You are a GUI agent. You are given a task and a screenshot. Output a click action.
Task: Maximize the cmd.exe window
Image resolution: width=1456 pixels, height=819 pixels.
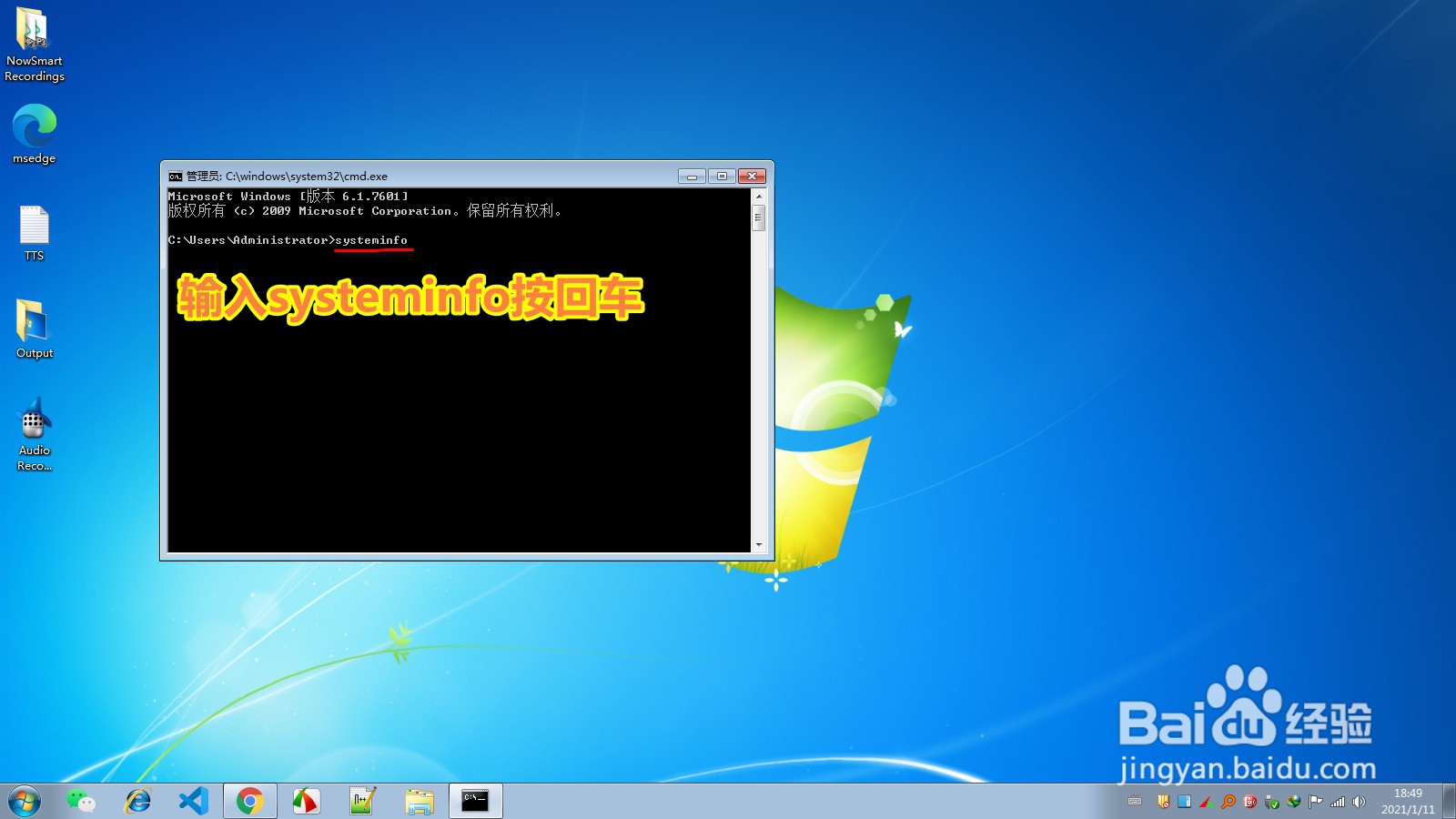tap(722, 176)
